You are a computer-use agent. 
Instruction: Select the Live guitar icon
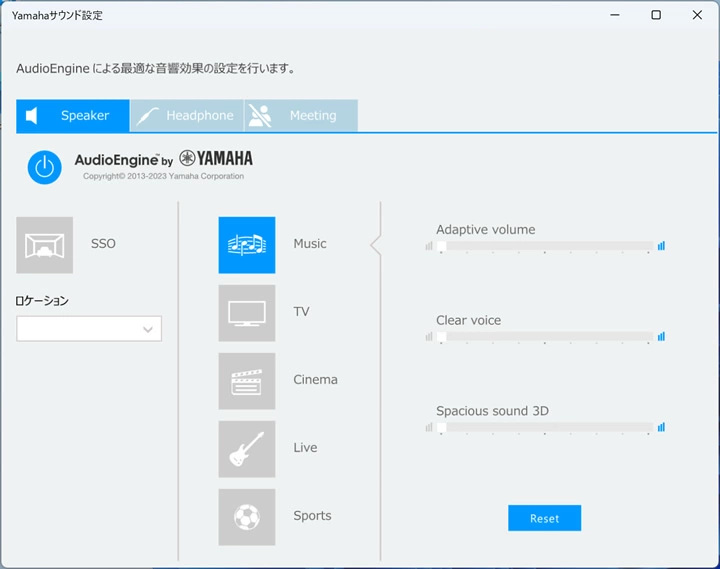click(x=247, y=449)
